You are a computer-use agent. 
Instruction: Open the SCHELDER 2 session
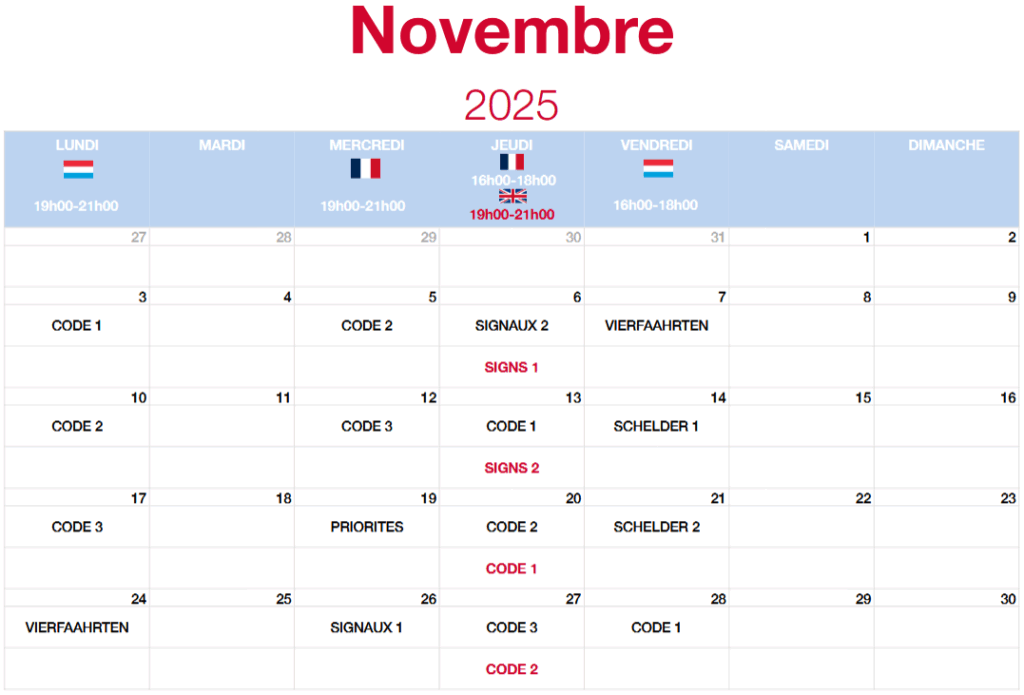pos(656,526)
